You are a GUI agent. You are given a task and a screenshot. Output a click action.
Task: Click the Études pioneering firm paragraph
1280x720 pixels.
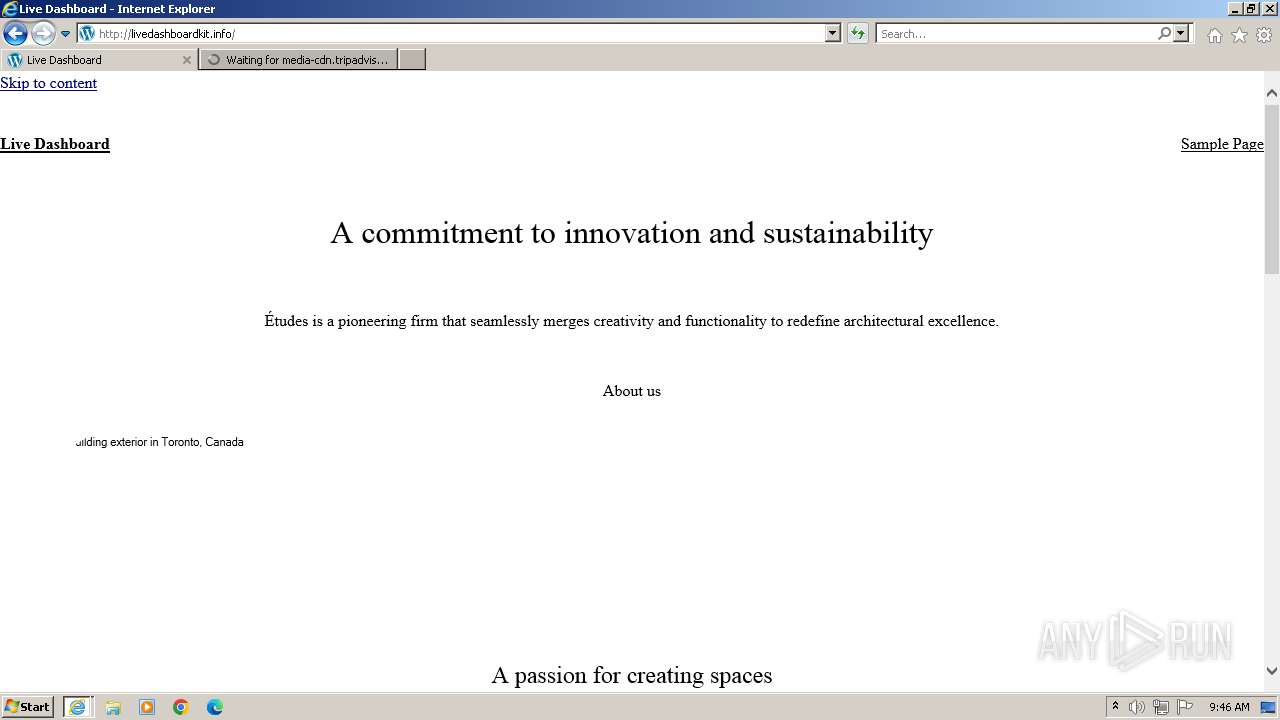click(632, 321)
